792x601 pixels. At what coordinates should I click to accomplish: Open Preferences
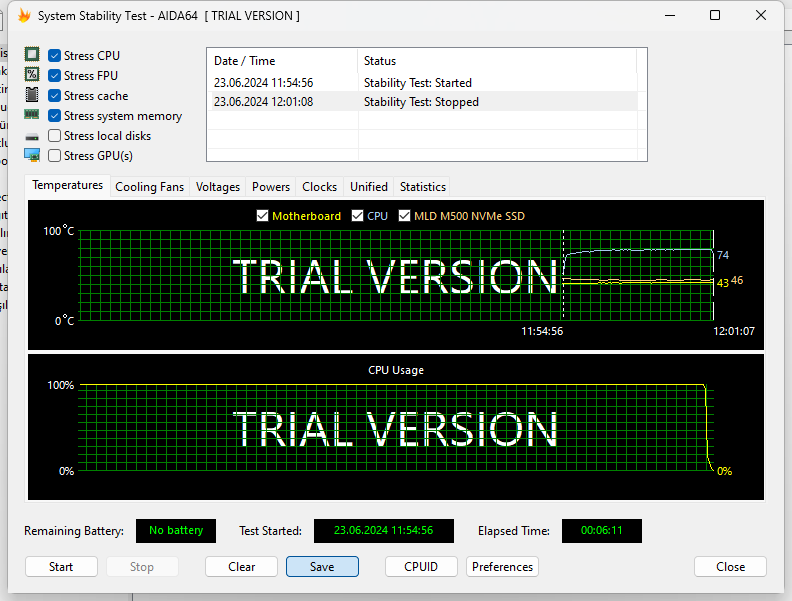point(502,567)
